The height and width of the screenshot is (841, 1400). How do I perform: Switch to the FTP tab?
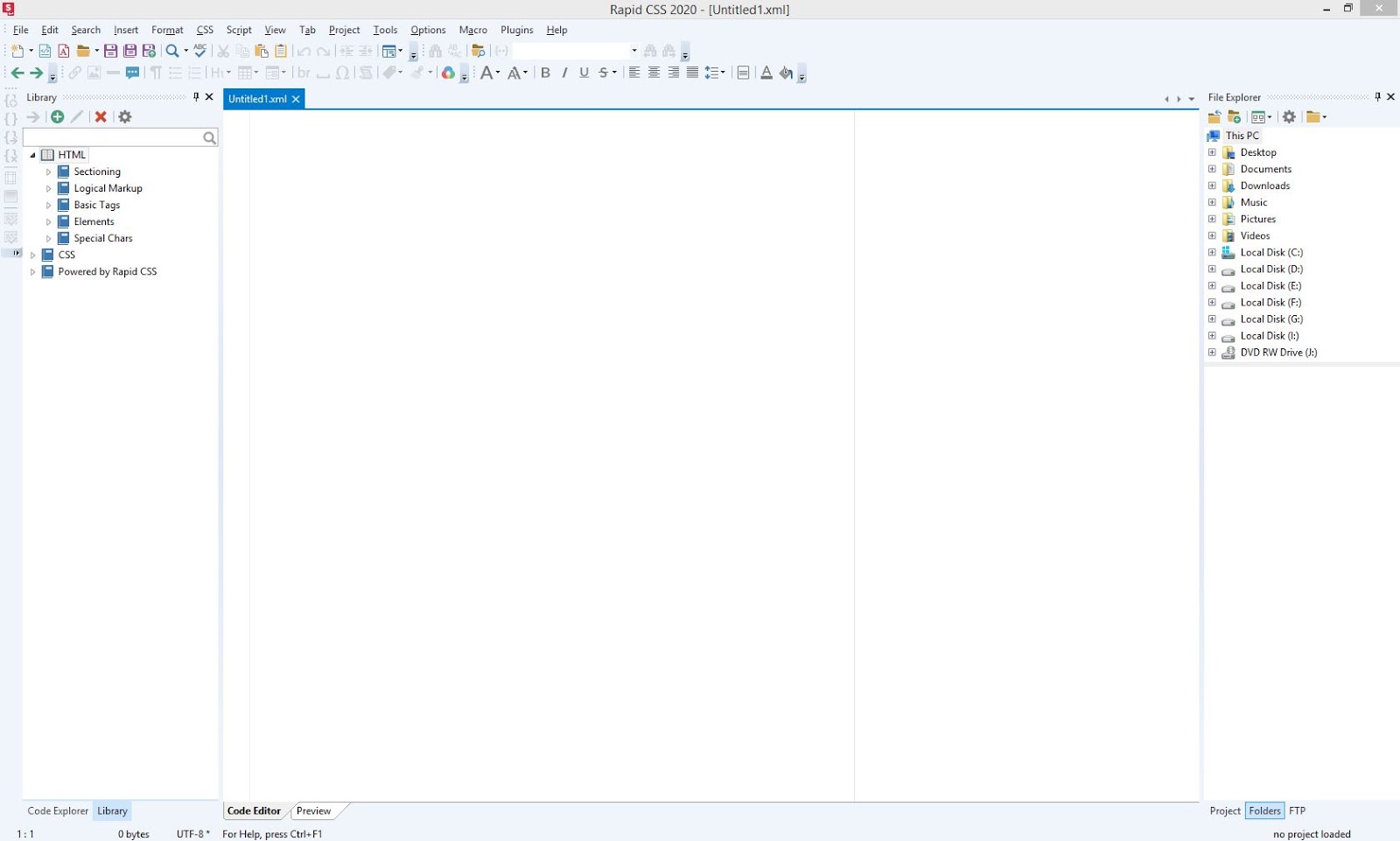[x=1297, y=811]
